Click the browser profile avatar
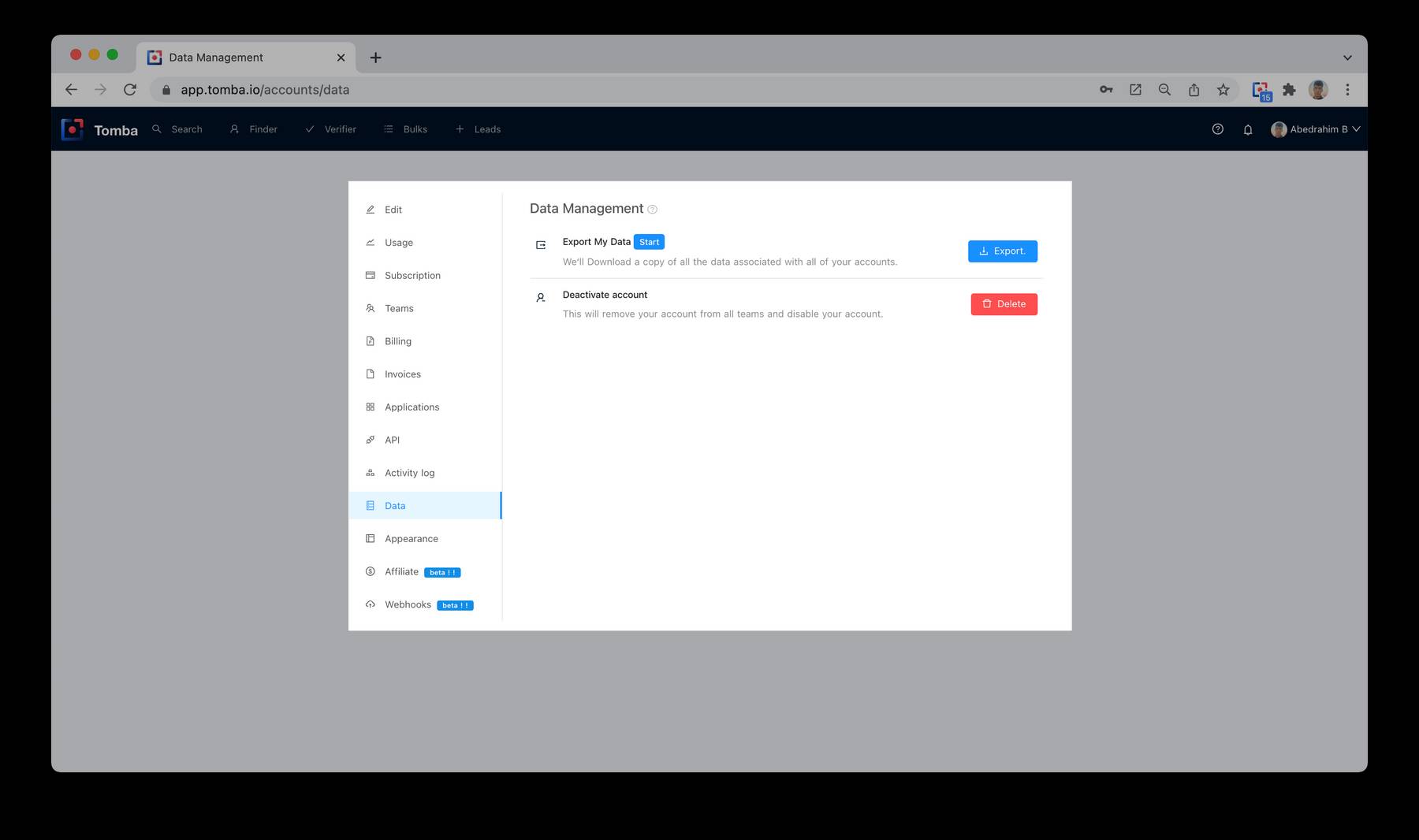This screenshot has height=840, width=1419. [1318, 90]
